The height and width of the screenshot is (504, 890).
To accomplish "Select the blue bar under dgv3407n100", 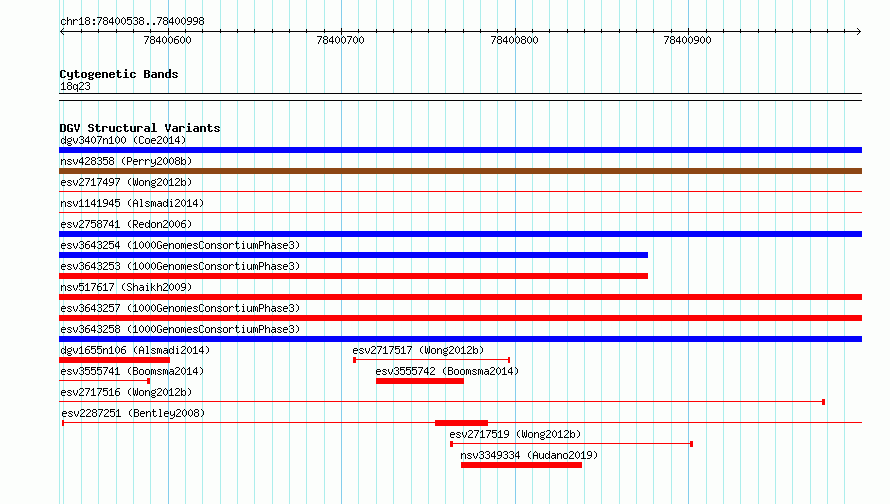I will pos(460,150).
